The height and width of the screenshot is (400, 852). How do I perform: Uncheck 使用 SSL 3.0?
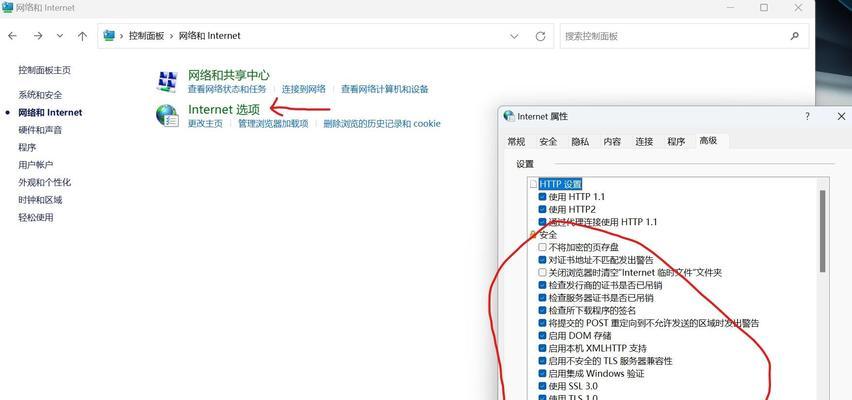point(542,386)
